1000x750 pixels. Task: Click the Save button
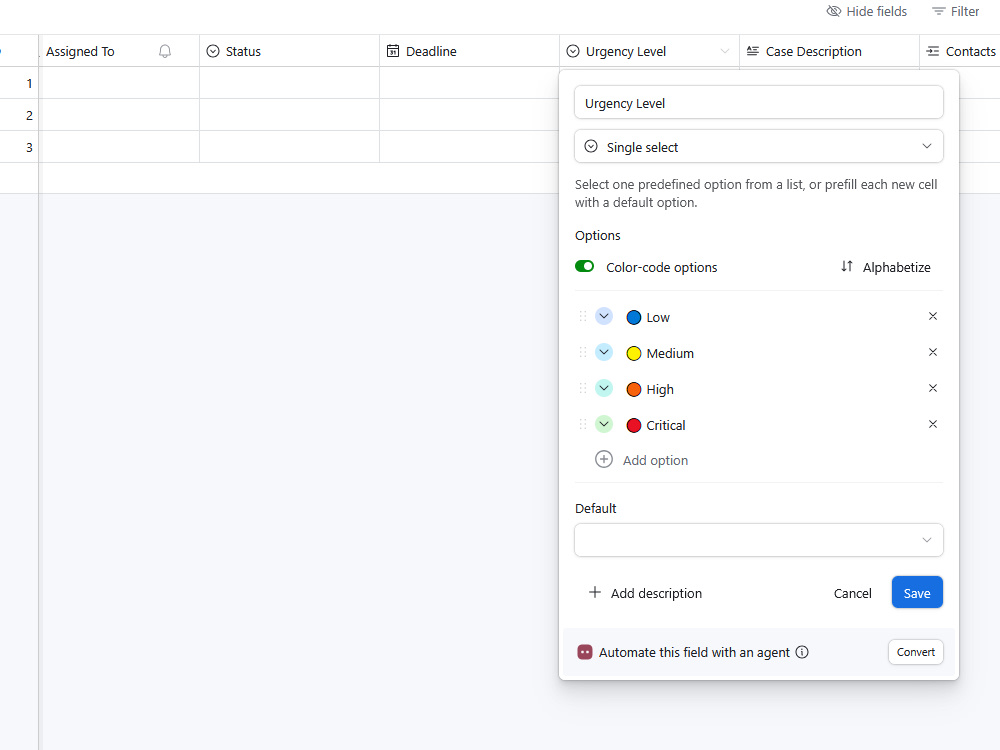pyautogui.click(x=916, y=592)
